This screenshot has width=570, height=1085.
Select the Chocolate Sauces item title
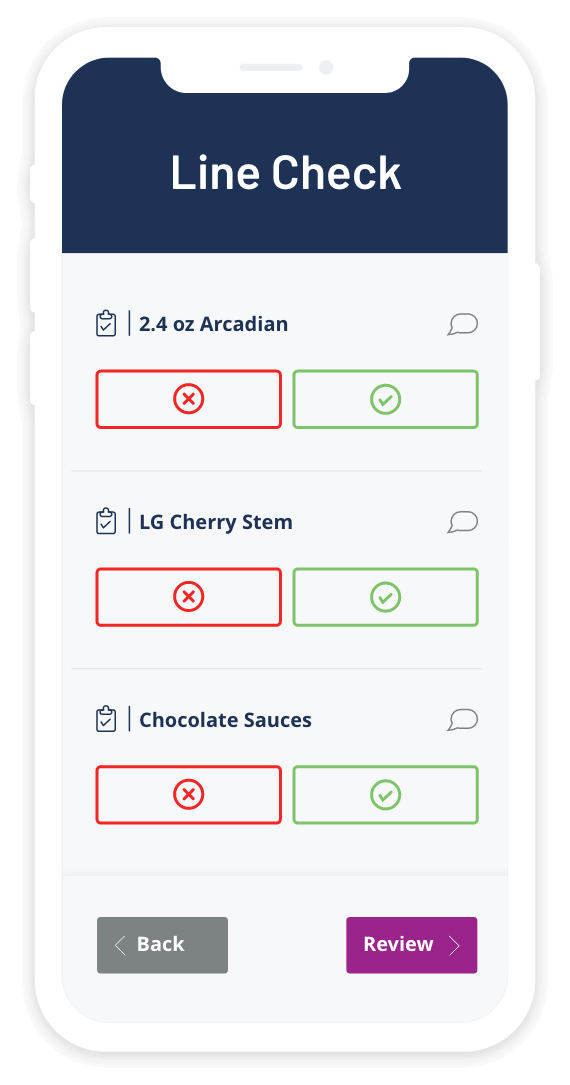click(x=226, y=720)
